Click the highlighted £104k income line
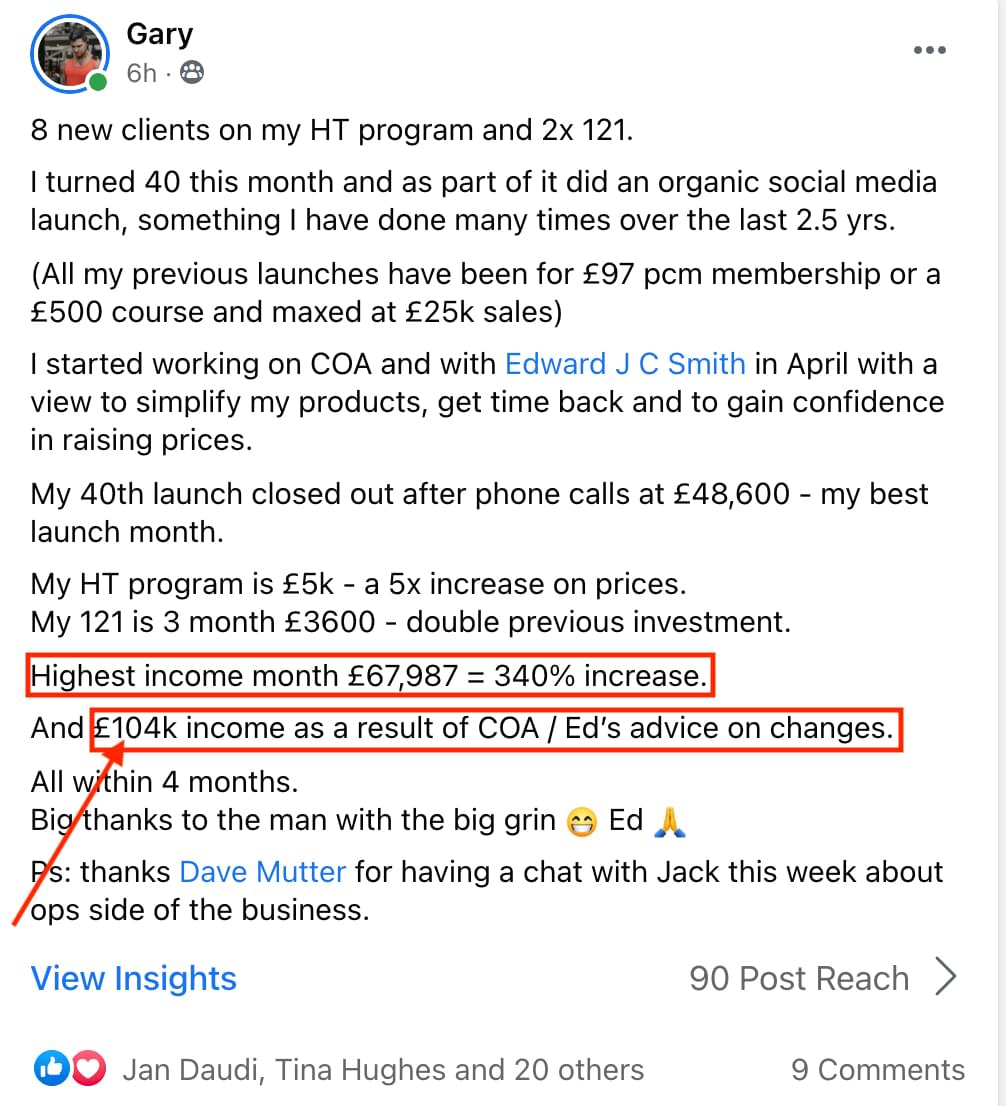This screenshot has height=1106, width=1006. [x=496, y=729]
